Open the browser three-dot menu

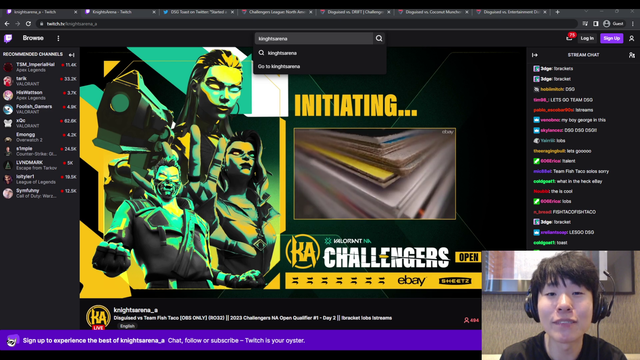point(633,24)
